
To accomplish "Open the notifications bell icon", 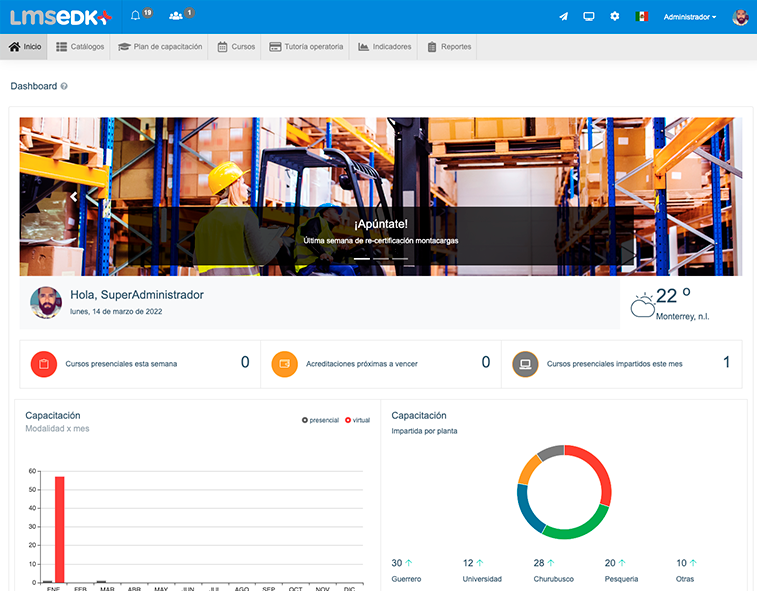I will click(136, 16).
